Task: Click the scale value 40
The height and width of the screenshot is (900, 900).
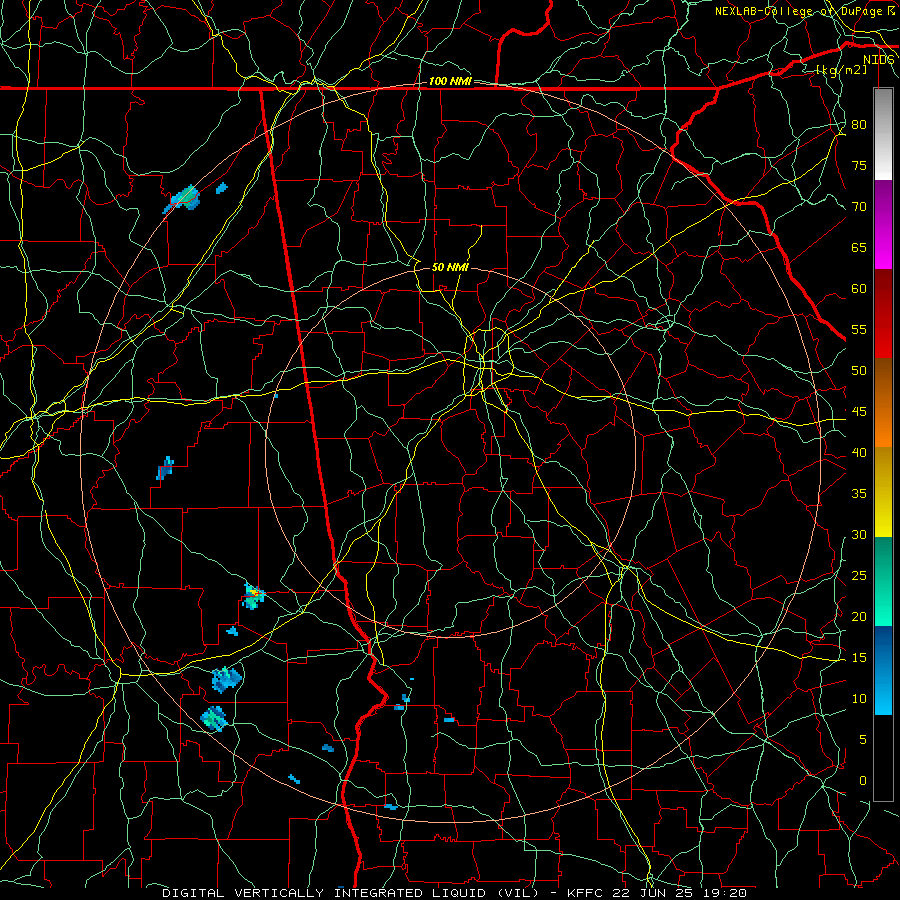Action: point(859,453)
